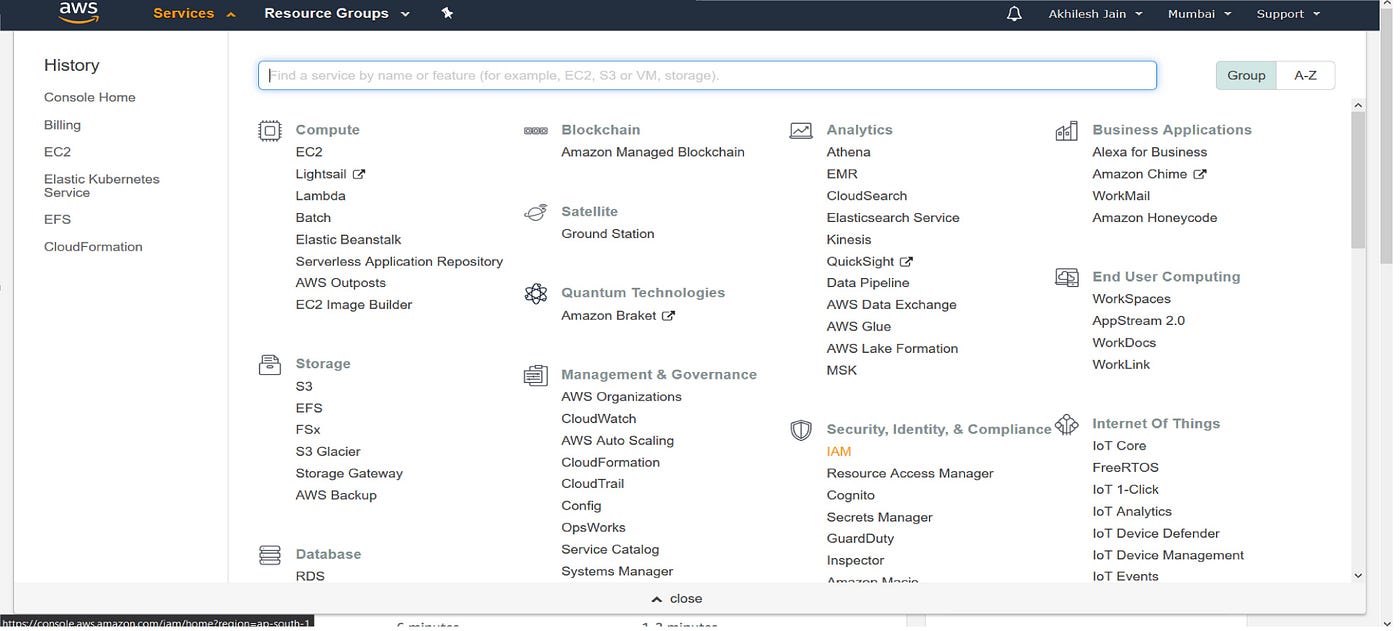Open Systems Manager service
The width and height of the screenshot is (1400, 631).
click(617, 572)
